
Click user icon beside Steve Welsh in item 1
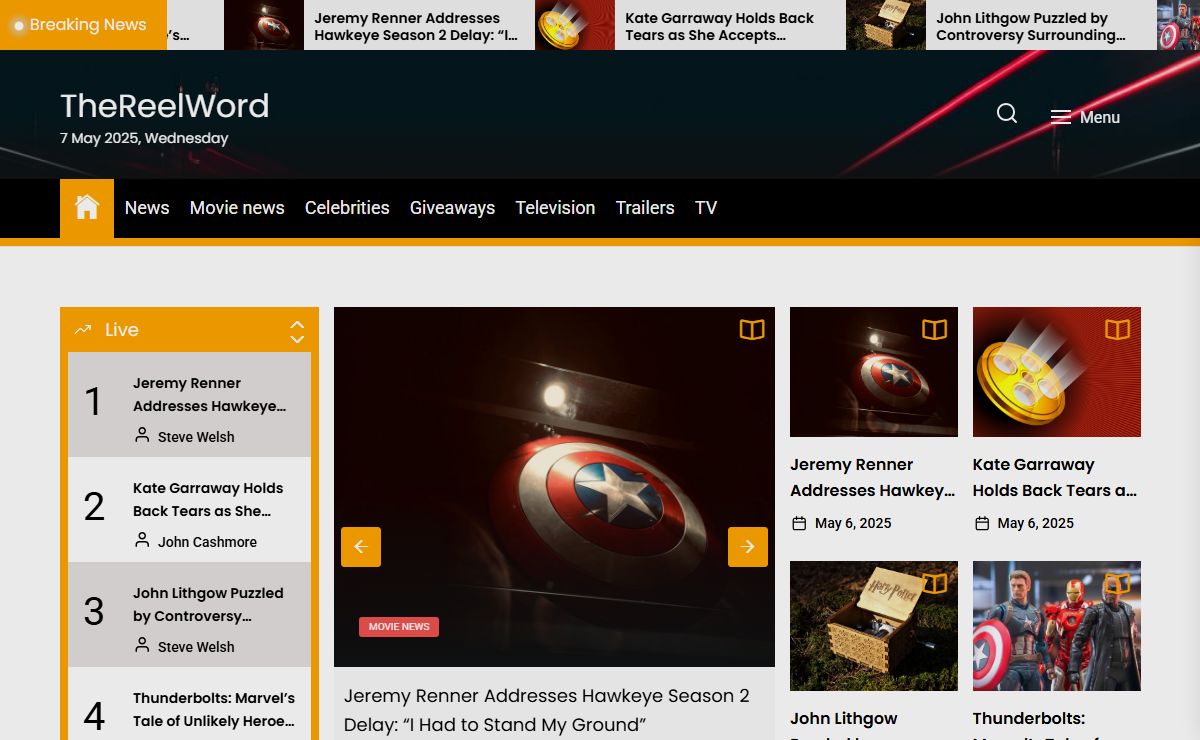(142, 436)
